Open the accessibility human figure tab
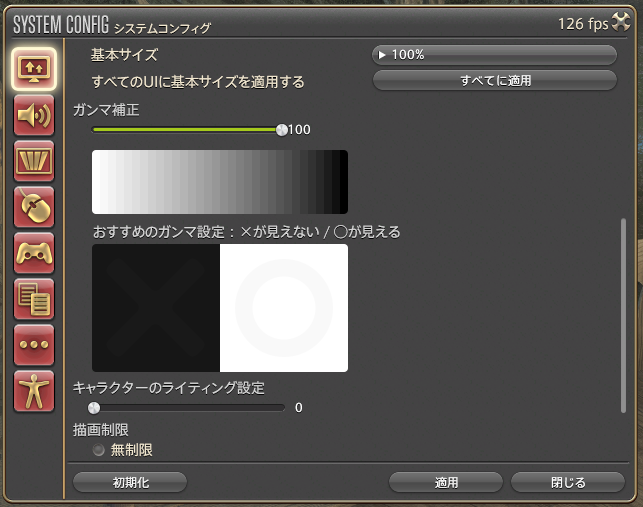Screen dimensions: 643x507 click(35, 391)
